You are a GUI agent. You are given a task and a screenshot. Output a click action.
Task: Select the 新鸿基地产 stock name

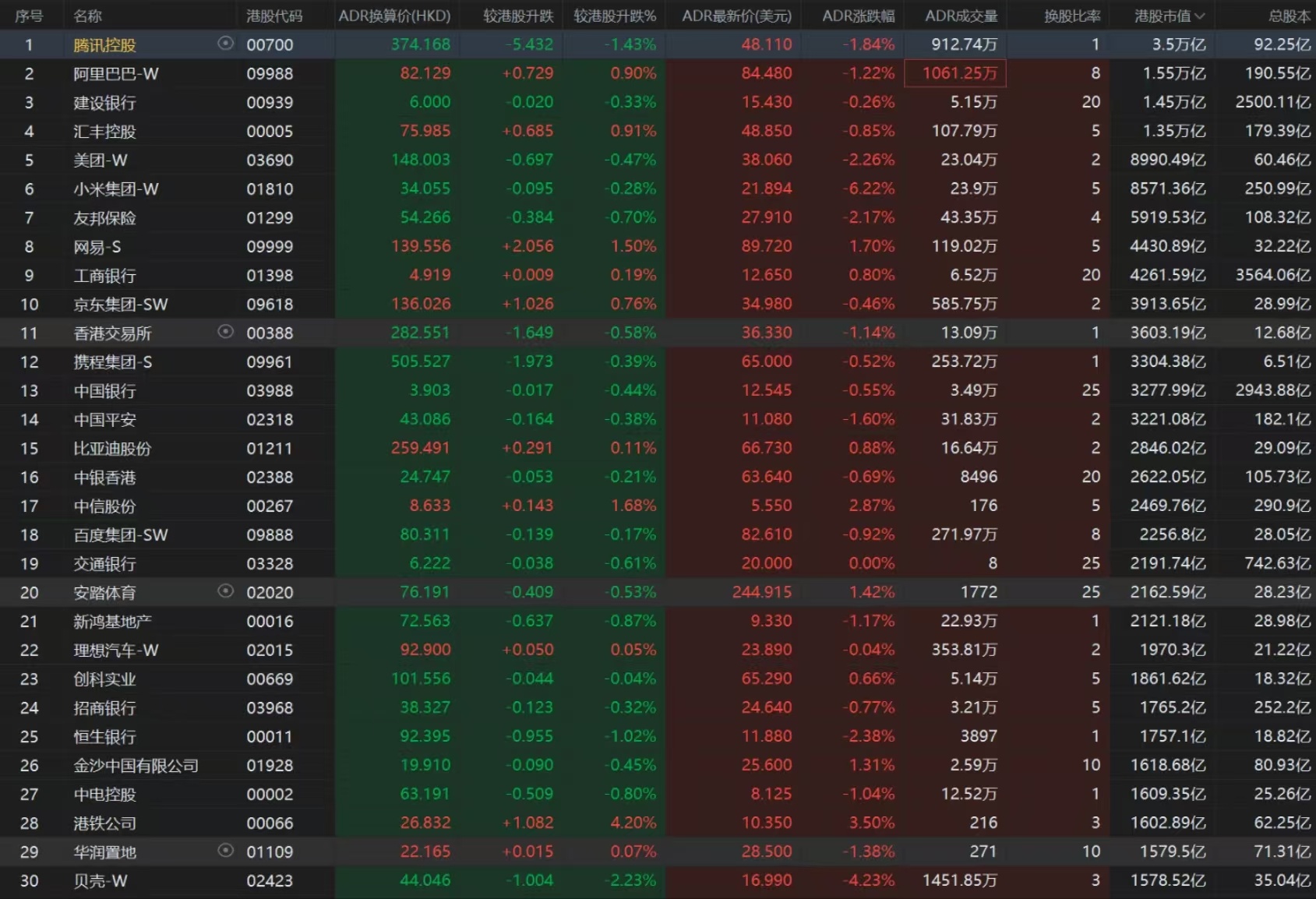112,622
